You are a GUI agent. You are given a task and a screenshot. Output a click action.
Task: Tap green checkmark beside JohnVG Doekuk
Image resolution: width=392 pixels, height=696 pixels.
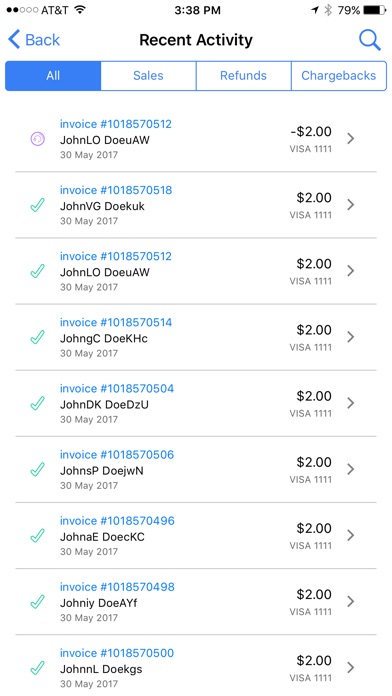[37, 205]
